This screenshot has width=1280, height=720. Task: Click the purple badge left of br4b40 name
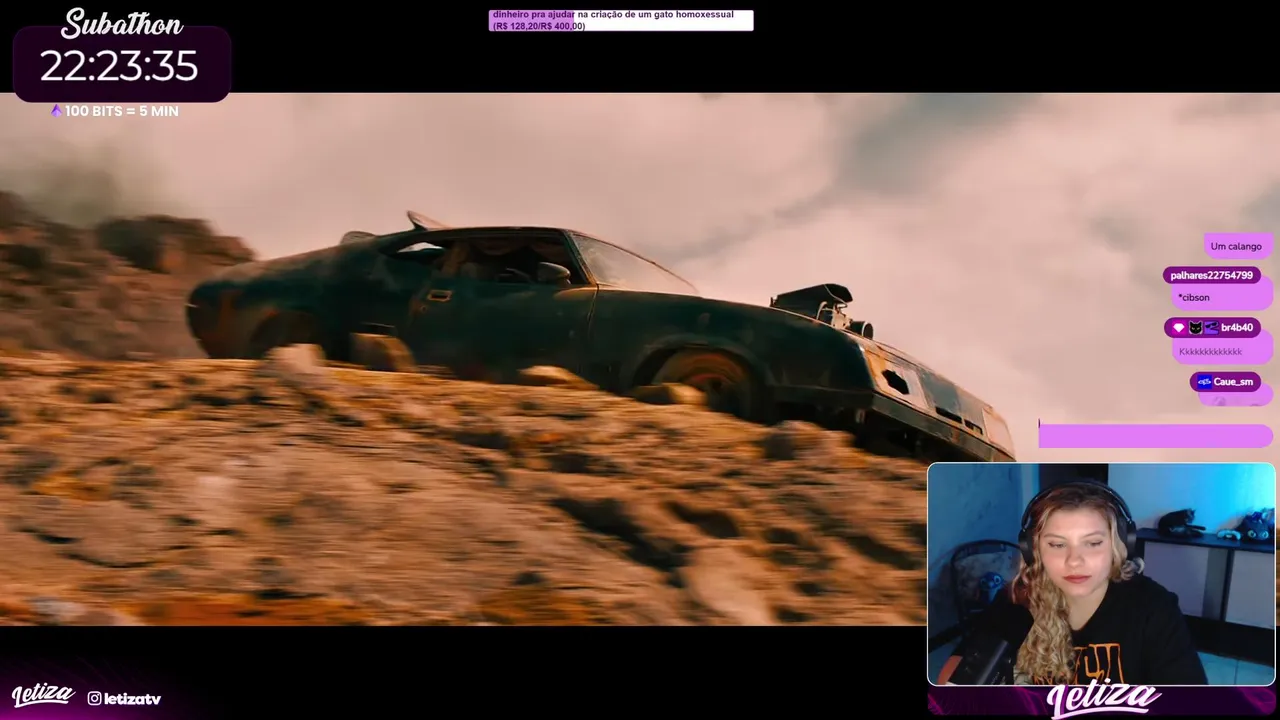click(x=1211, y=328)
